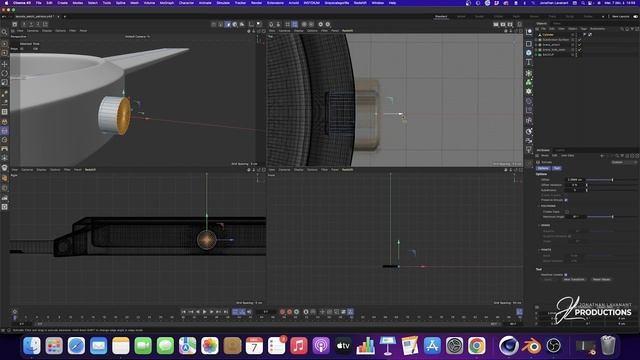Image resolution: width=640 pixels, height=360 pixels.
Task: Adjust the Offset slider
Action: [x=612, y=180]
